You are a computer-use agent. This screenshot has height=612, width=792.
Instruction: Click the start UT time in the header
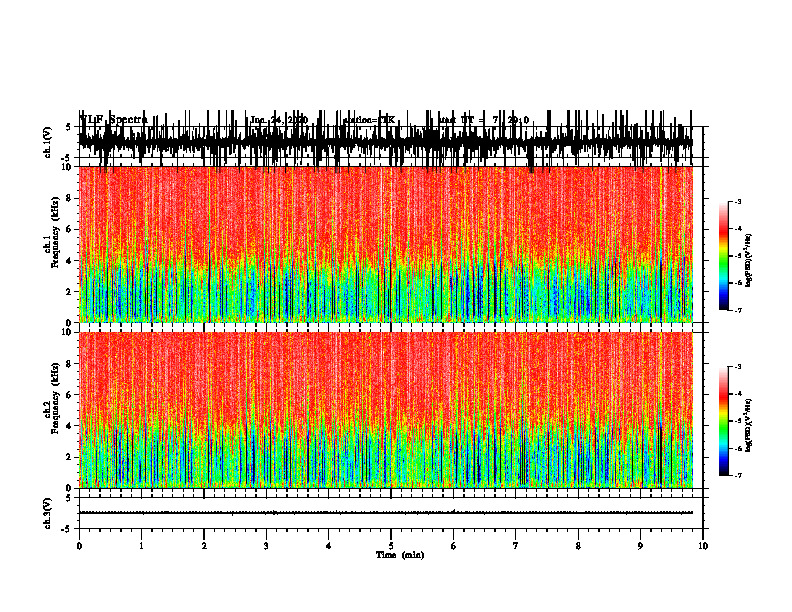pos(484,120)
